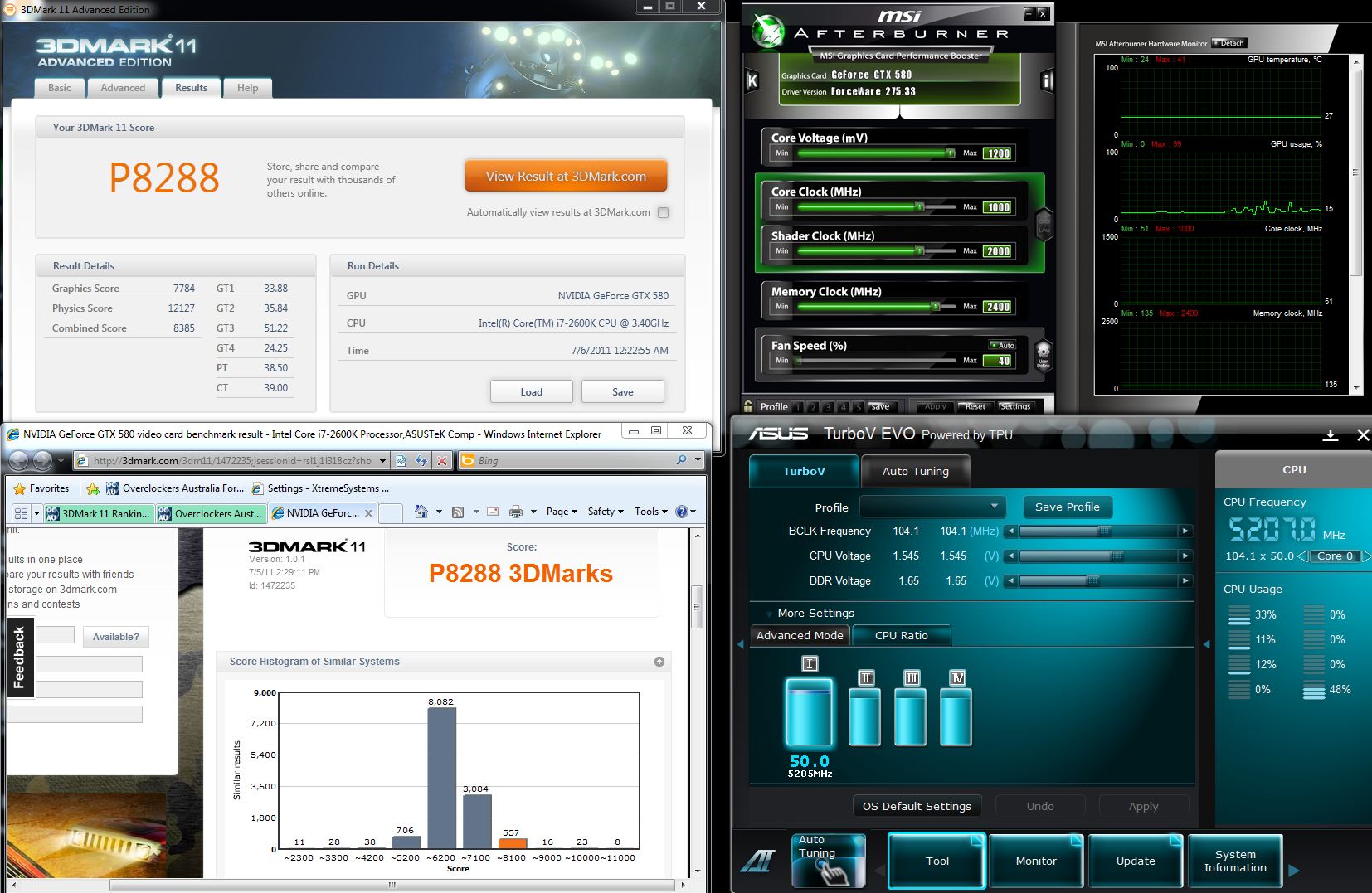Screen dimensions: 1372x893
Task: Click Detach on the hardware monitor
Action: [x=1229, y=43]
